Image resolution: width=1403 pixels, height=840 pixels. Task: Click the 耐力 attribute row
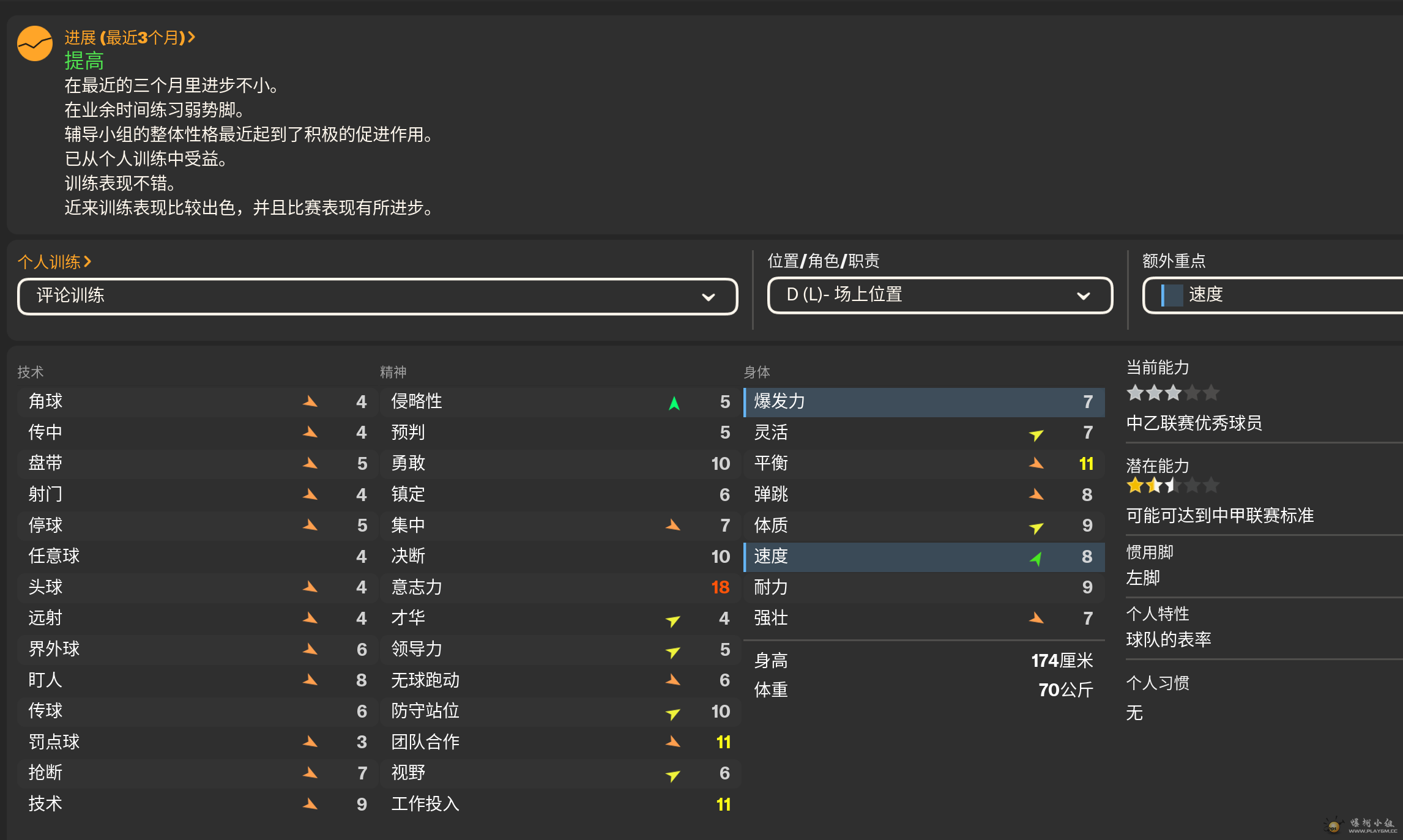click(x=924, y=587)
